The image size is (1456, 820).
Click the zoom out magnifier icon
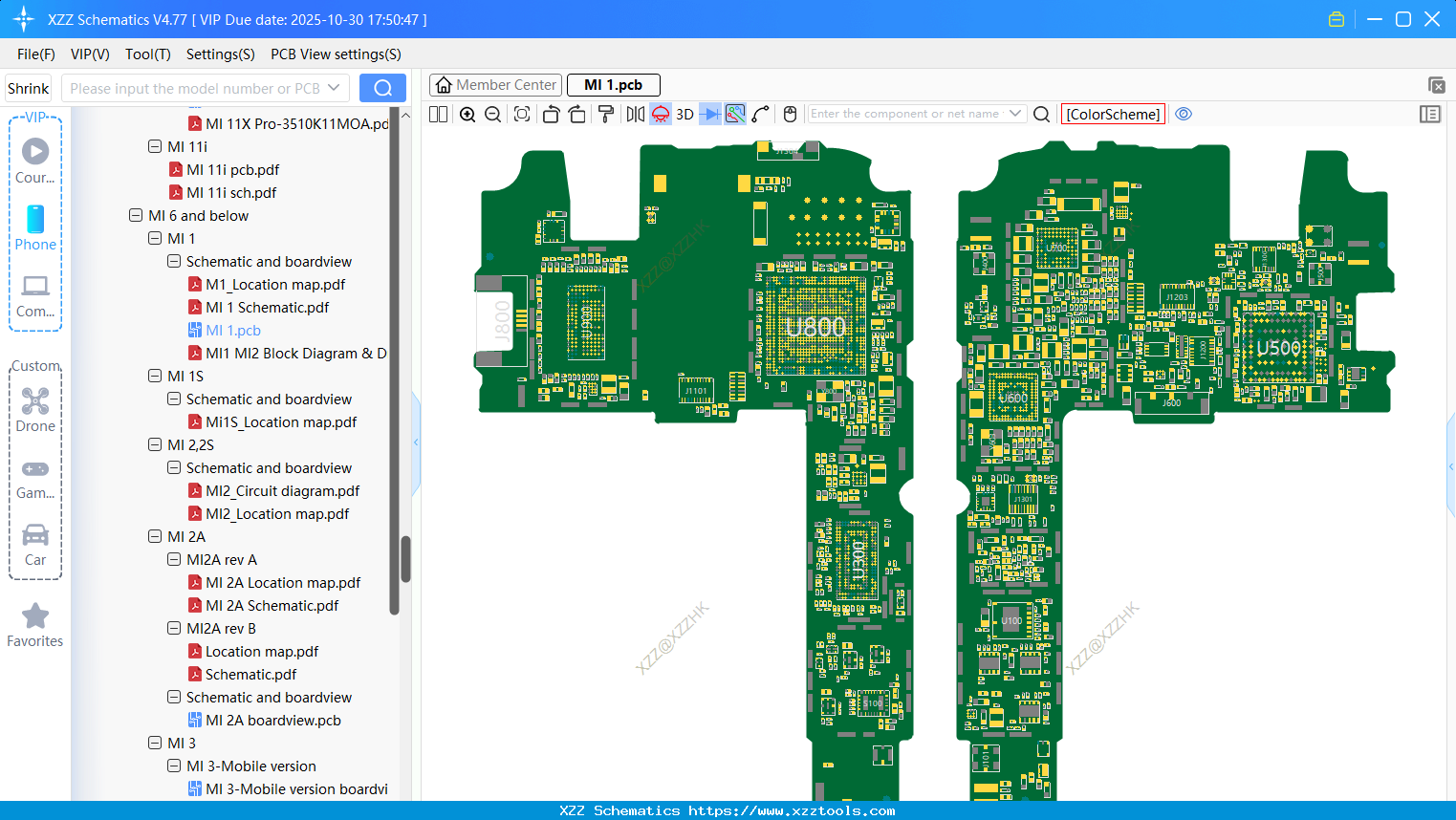pyautogui.click(x=493, y=115)
